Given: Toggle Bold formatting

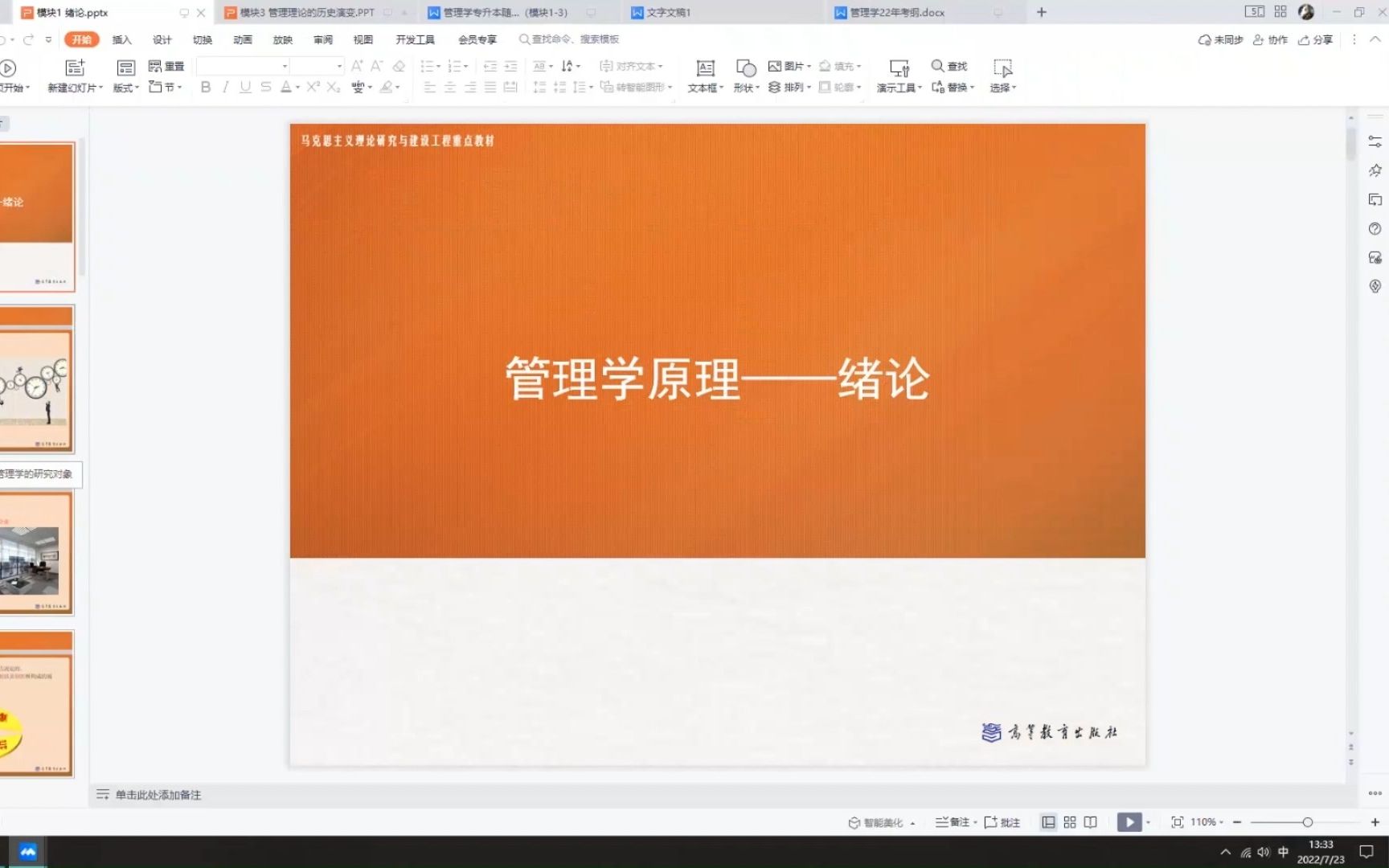Looking at the screenshot, I should [206, 87].
